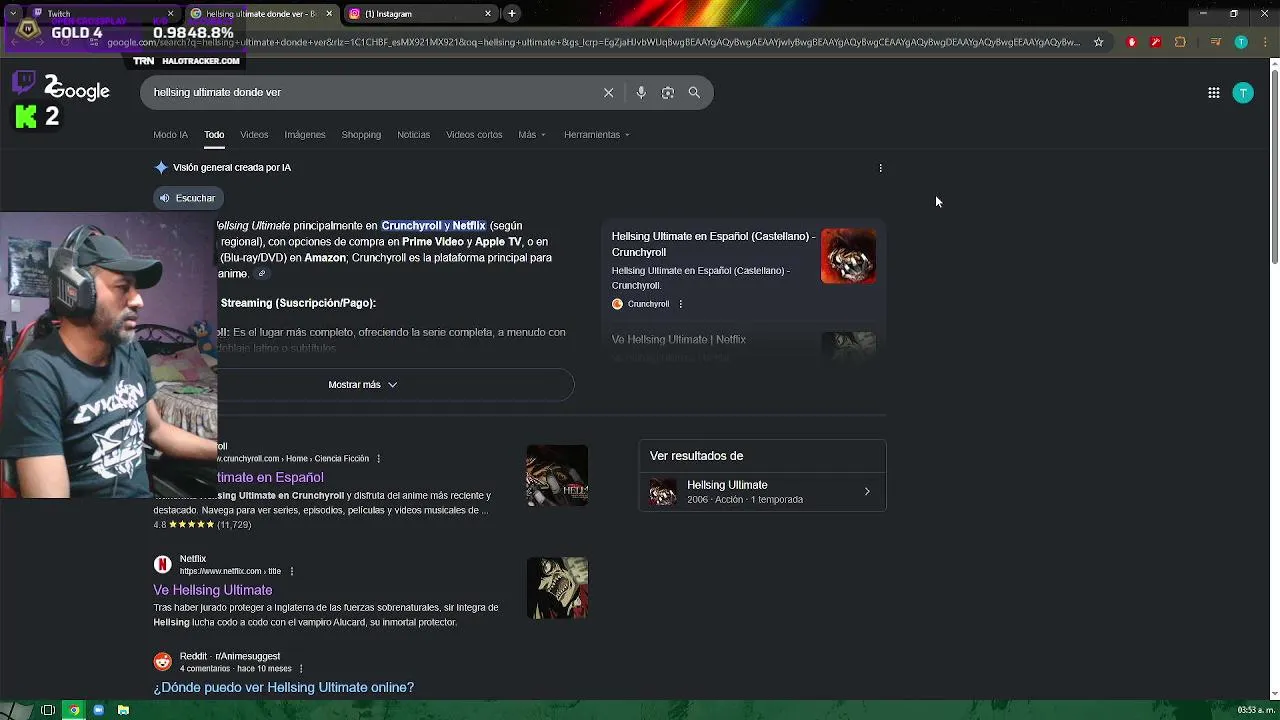Open options dots beside the Crunchyroll source
Viewport: 1280px width, 720px height.
point(681,304)
